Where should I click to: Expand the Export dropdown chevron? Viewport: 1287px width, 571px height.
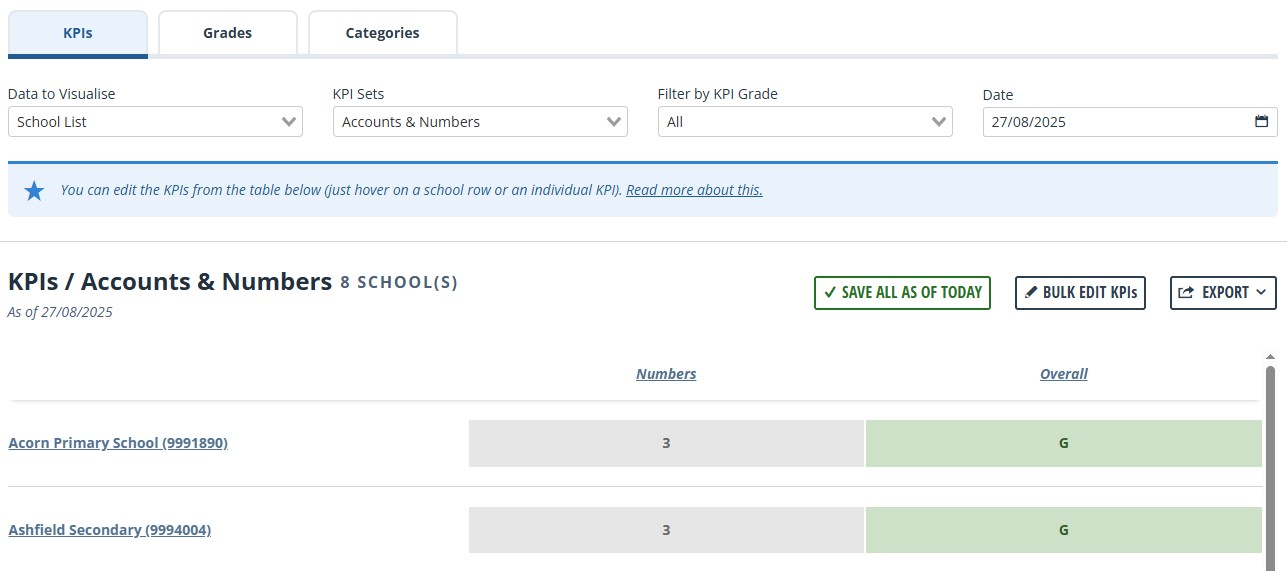(1260, 293)
